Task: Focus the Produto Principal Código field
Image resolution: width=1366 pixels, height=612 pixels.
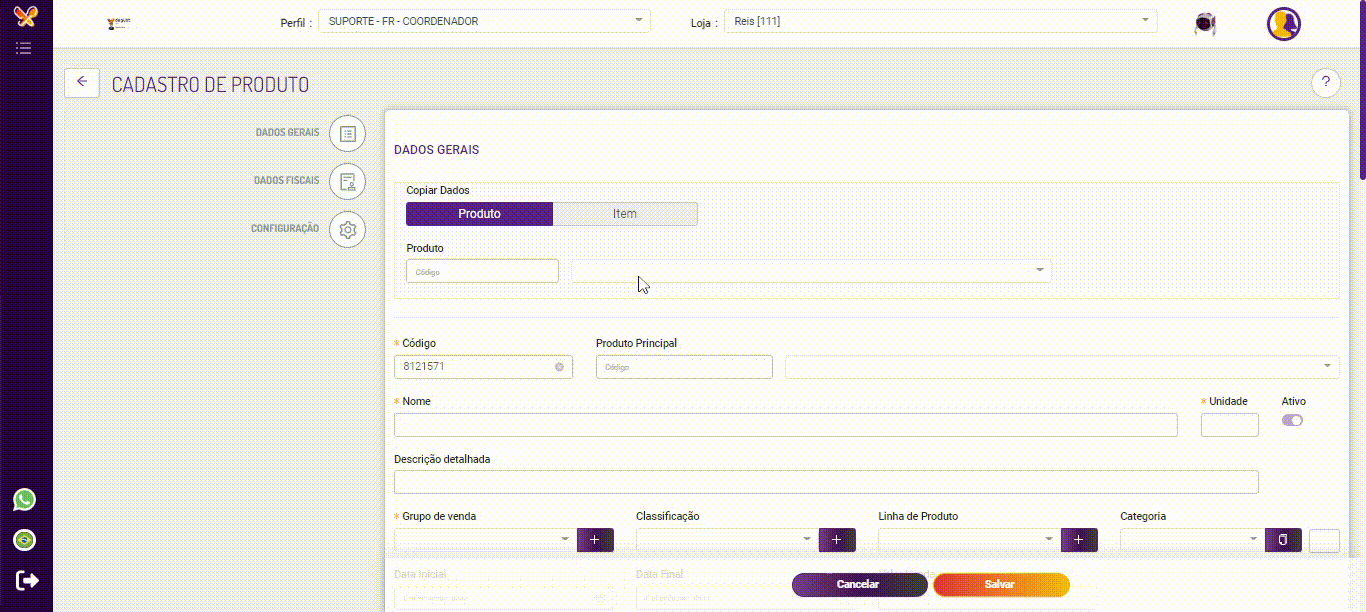Action: pos(684,367)
